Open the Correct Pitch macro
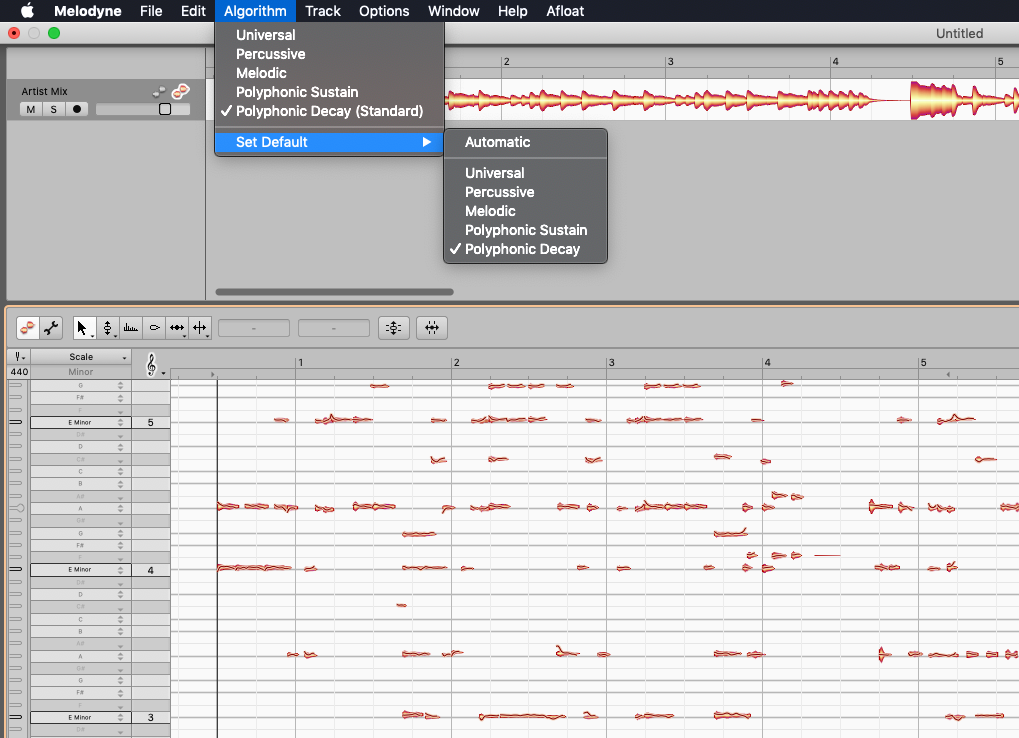Screen dimensions: 1019x738 click(x=394, y=328)
